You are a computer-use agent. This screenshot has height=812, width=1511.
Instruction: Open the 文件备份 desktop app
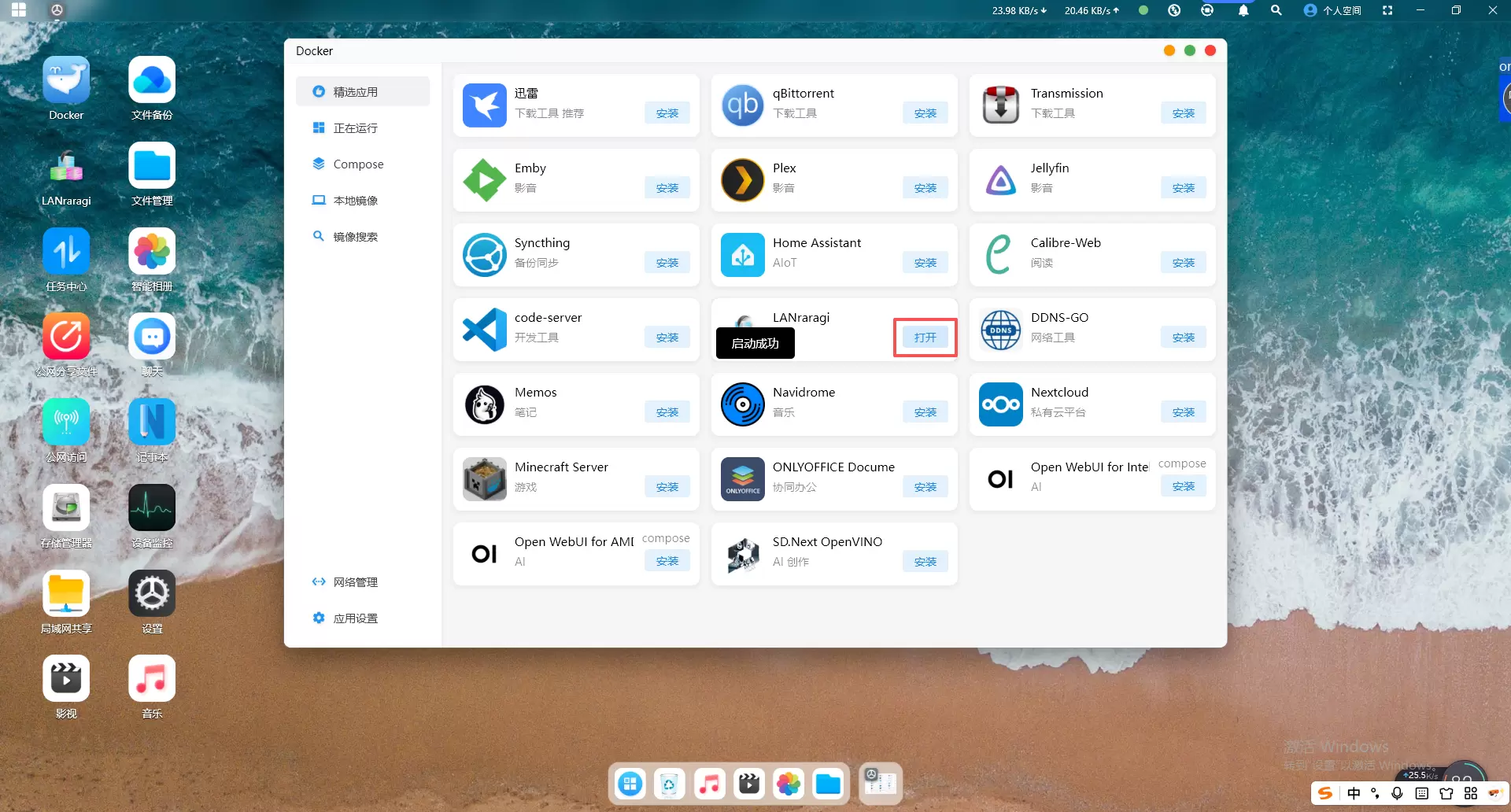(152, 80)
